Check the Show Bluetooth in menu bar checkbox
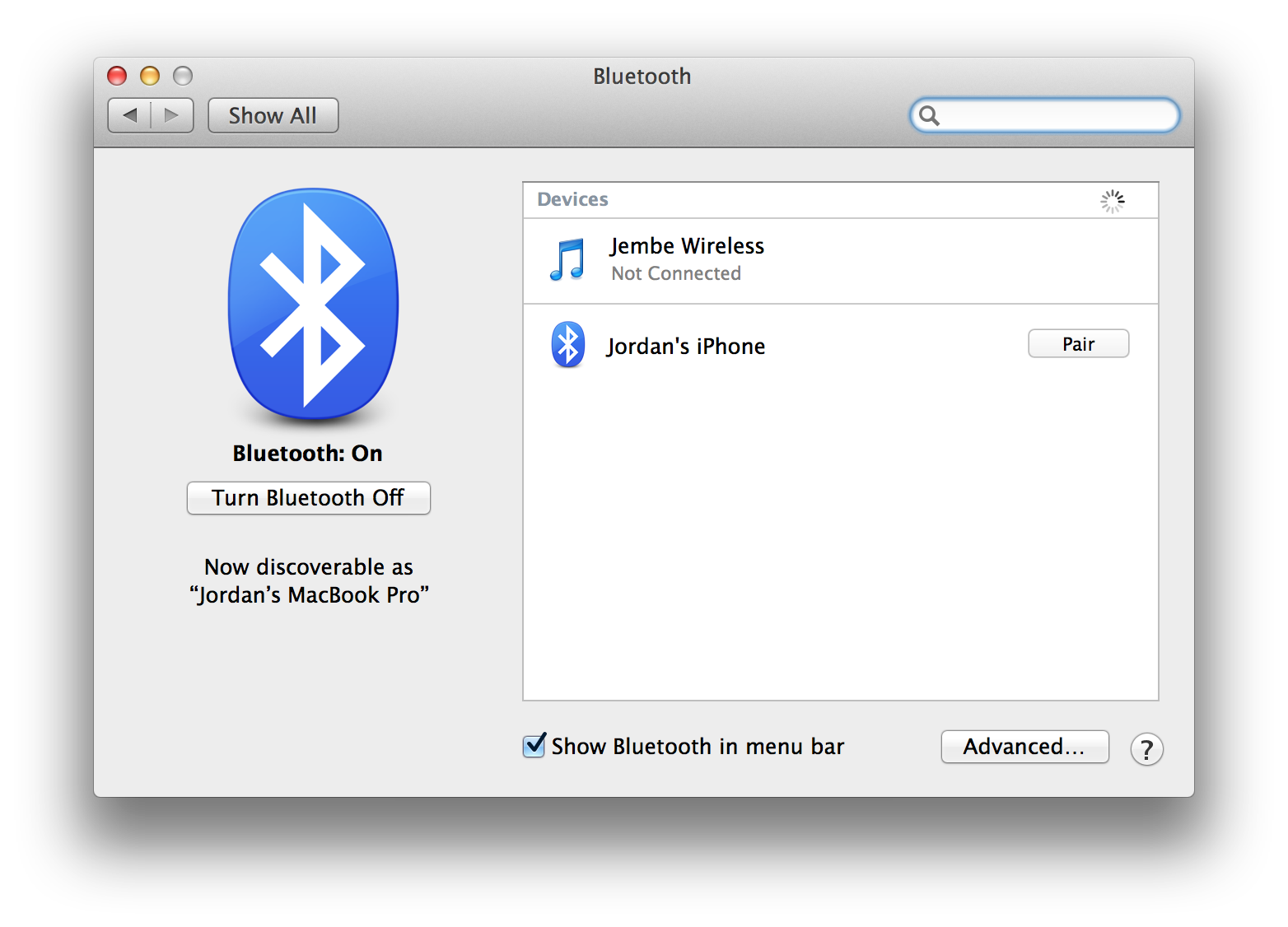 (533, 746)
